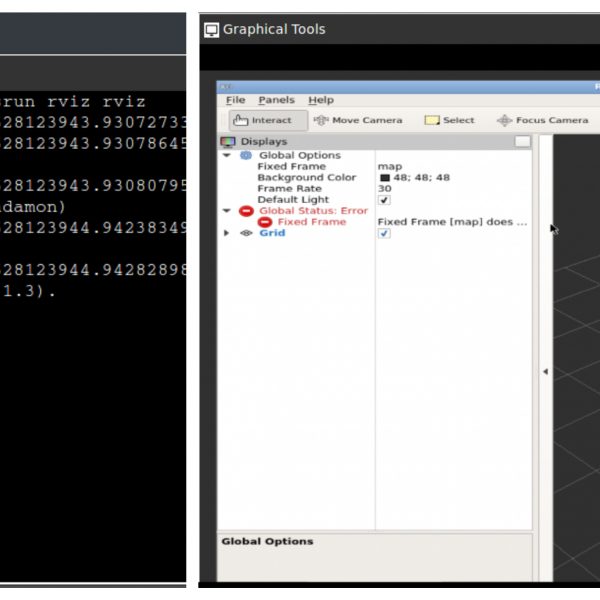600x600 pixels.
Task: Click the 'Fixed Frame [map] does ...' message
Action: (452, 222)
